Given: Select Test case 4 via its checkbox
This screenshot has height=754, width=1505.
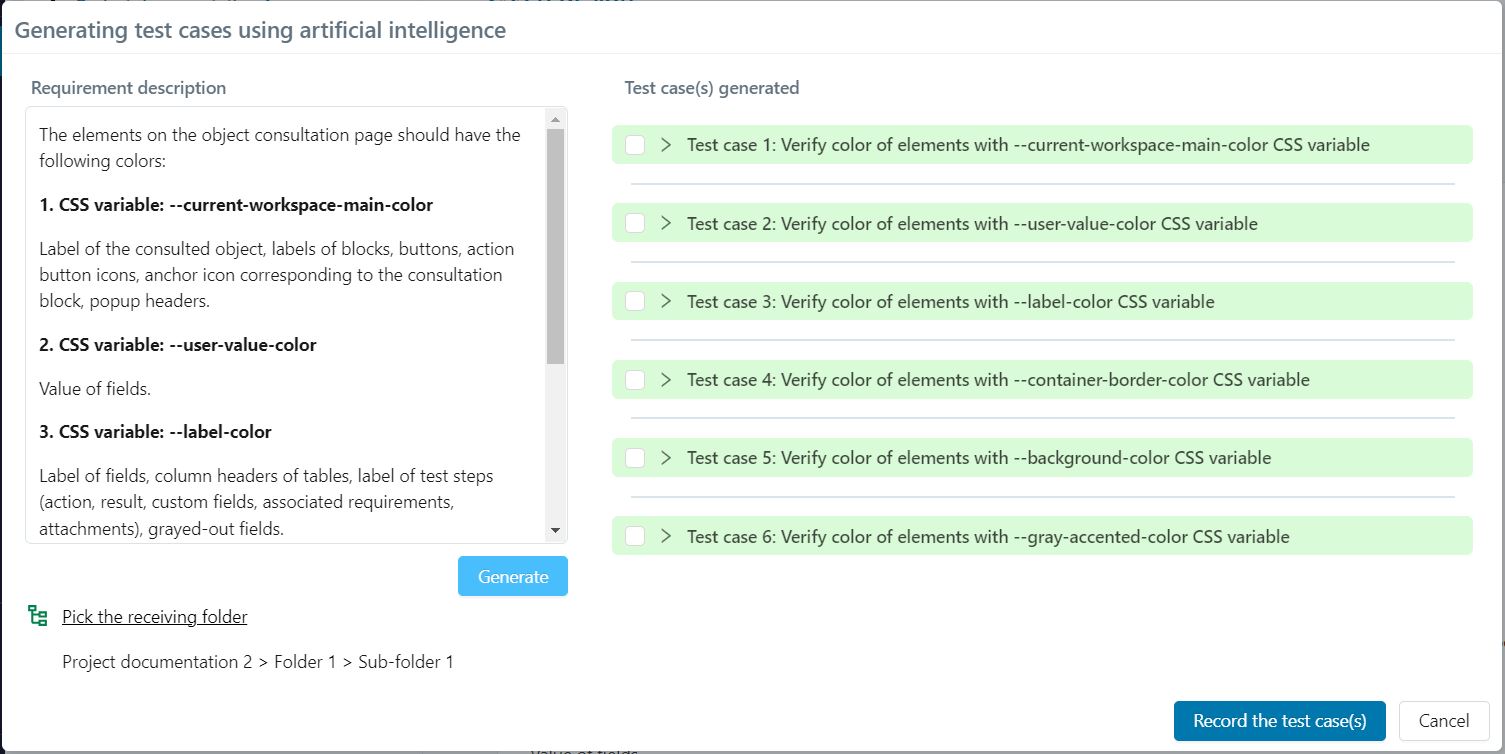Looking at the screenshot, I should [634, 379].
